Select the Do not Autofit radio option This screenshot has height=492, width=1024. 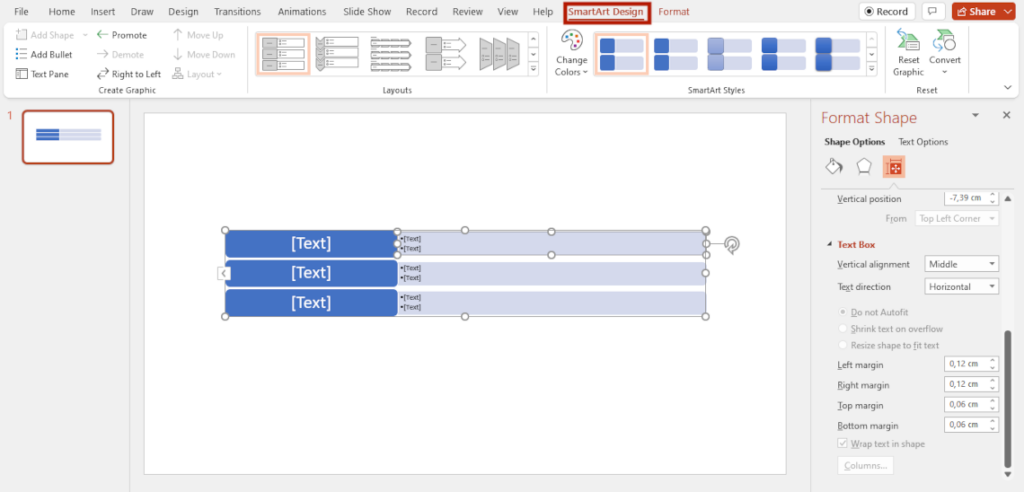tap(843, 313)
